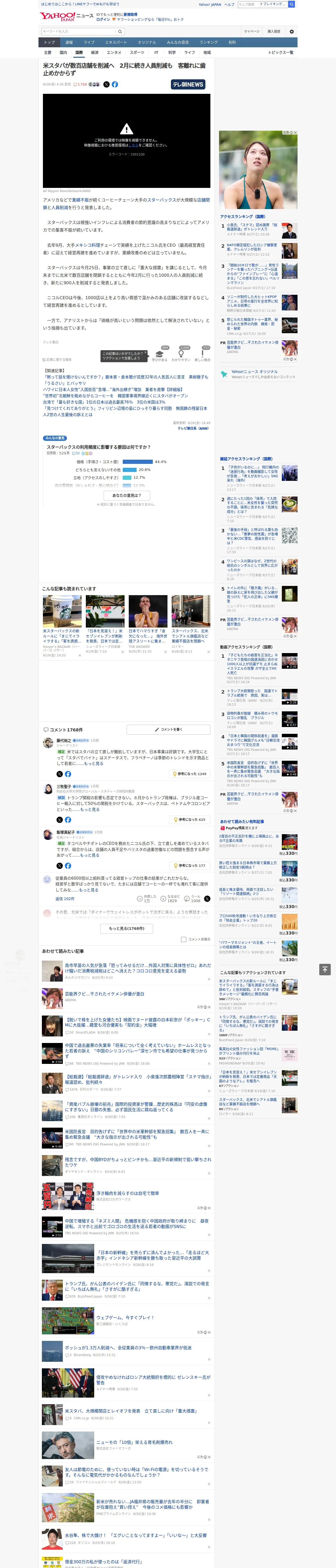Viewport: 336px width, 1568px height.
Task: Expand replies 返信 102件
Action: pyautogui.click(x=65, y=898)
